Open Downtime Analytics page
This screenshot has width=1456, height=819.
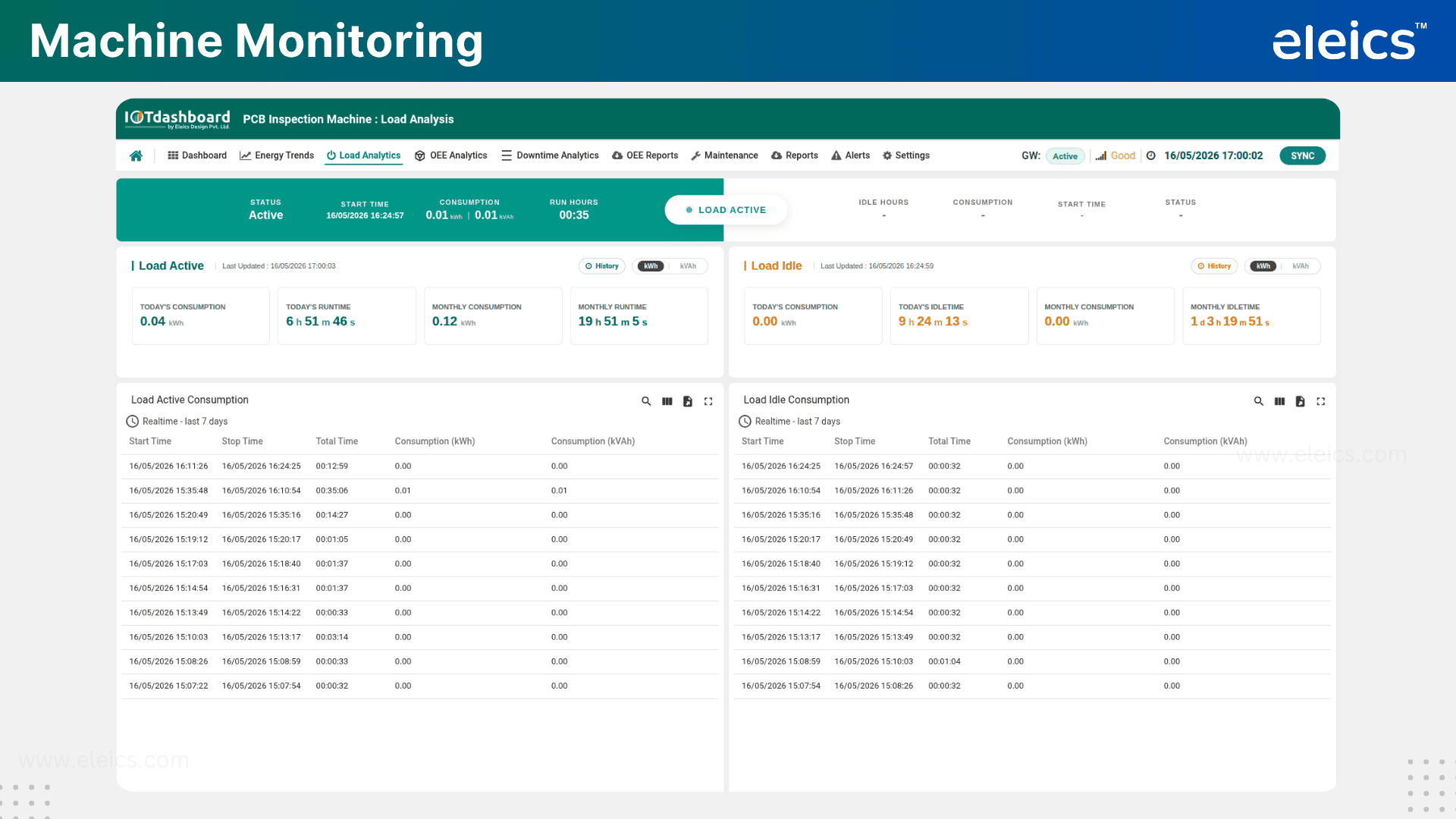550,155
